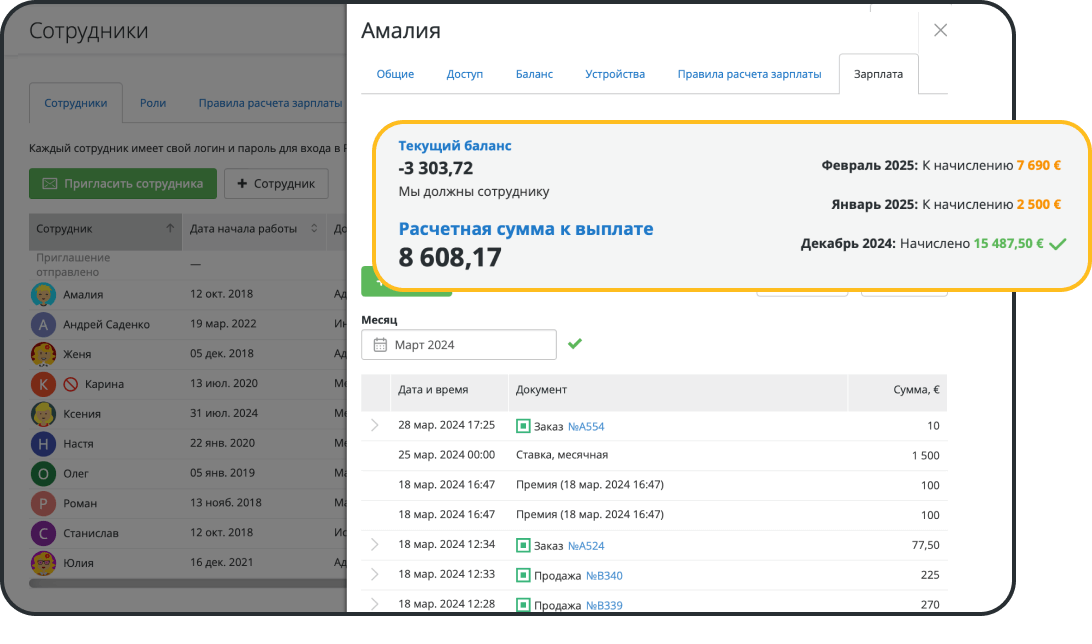This screenshot has height=644, width=1092.
Task: Click Oleg's green avatar icon
Action: [x=43, y=473]
